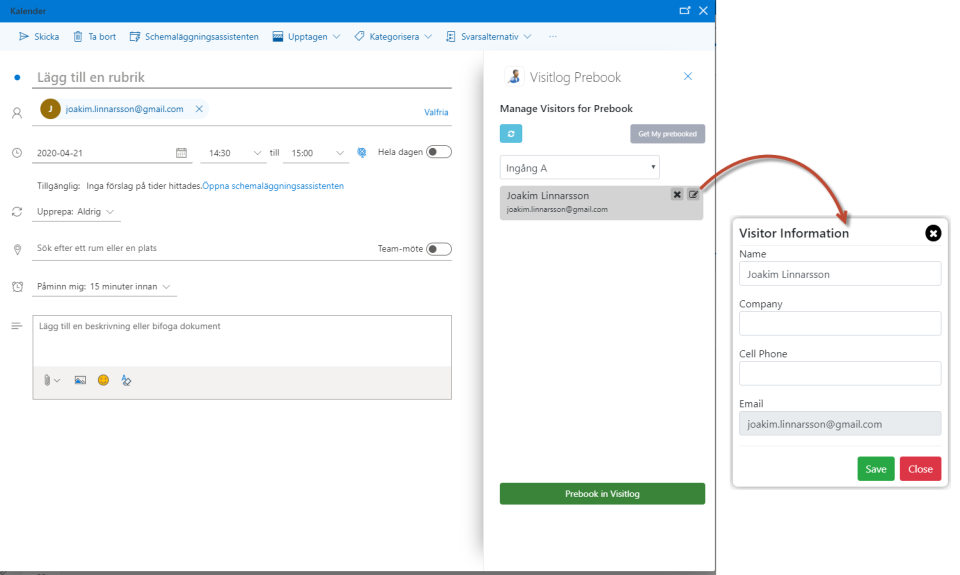The height and width of the screenshot is (575, 960).
Task: Open Schemaläggningsassistenten from the toolbar
Action: tap(194, 37)
